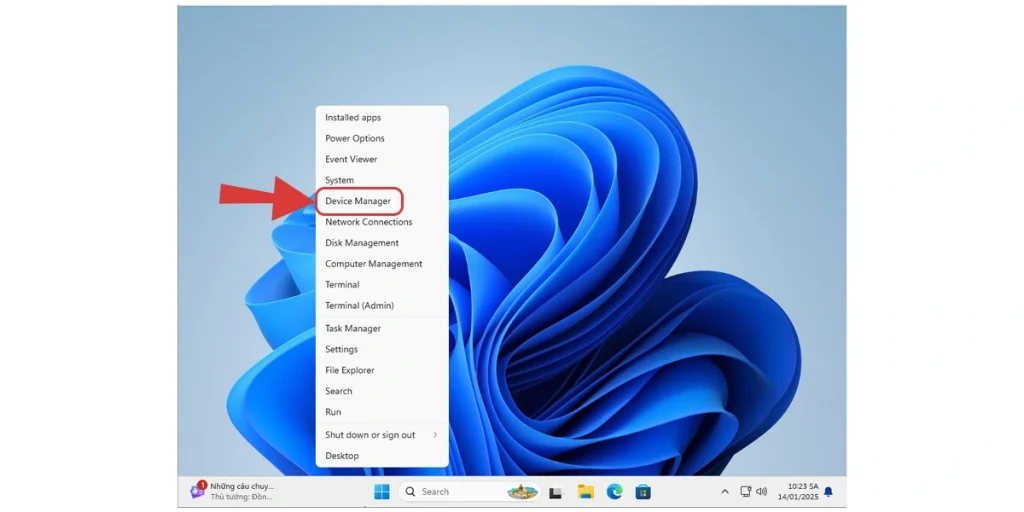Click the network icon in system tray
1024x512 pixels.
pyautogui.click(x=745, y=492)
